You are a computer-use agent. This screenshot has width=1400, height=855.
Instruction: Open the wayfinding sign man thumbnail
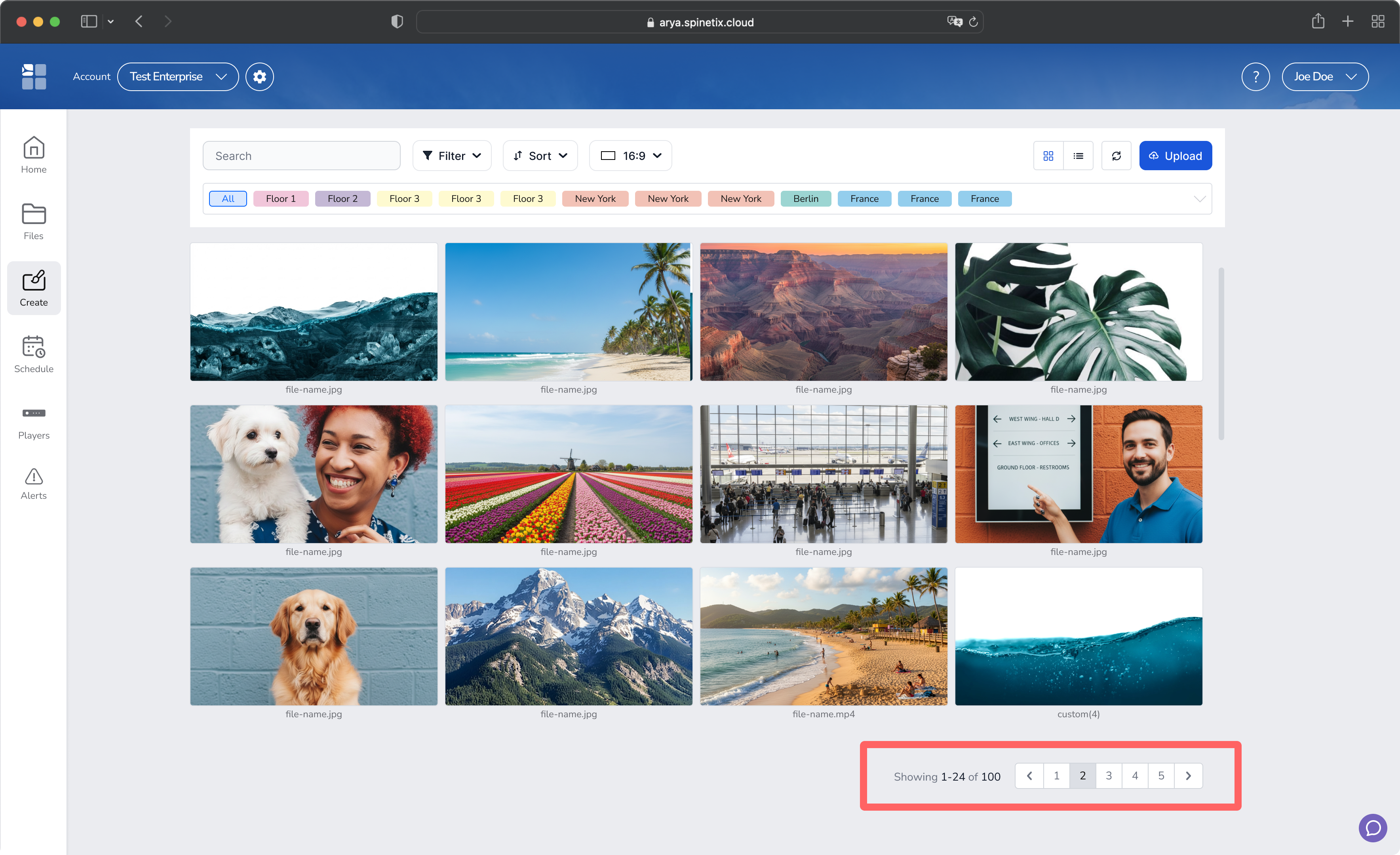pyautogui.click(x=1079, y=474)
